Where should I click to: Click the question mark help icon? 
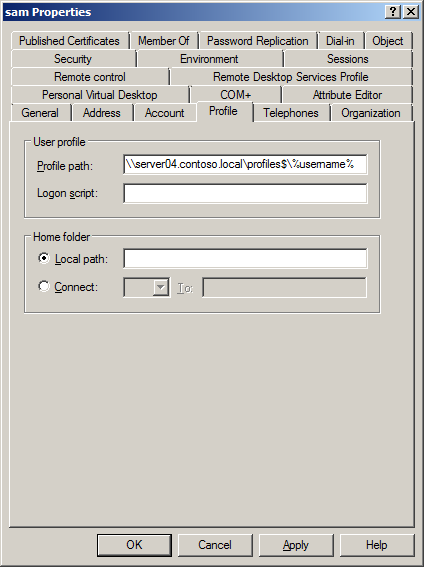tap(393, 12)
